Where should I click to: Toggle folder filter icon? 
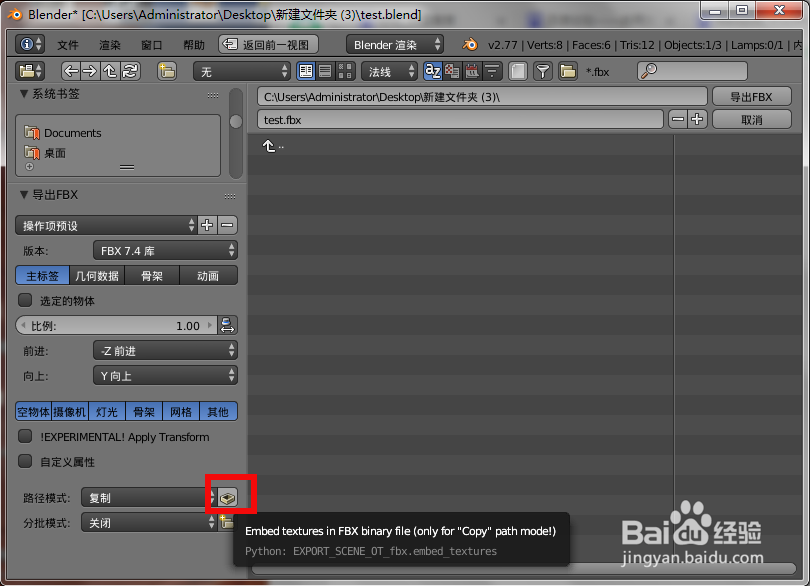pos(568,71)
